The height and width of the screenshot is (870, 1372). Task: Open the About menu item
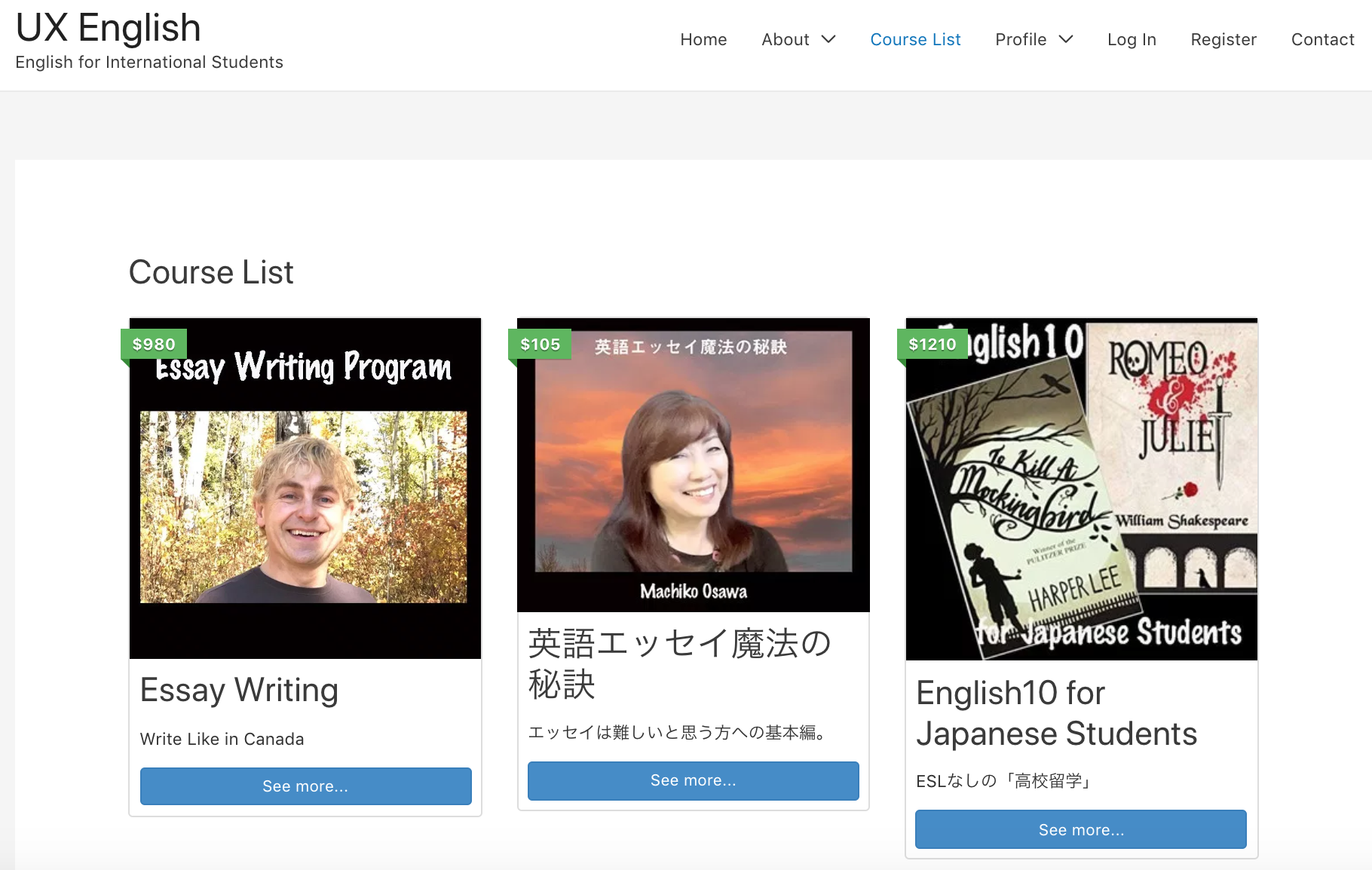785,39
